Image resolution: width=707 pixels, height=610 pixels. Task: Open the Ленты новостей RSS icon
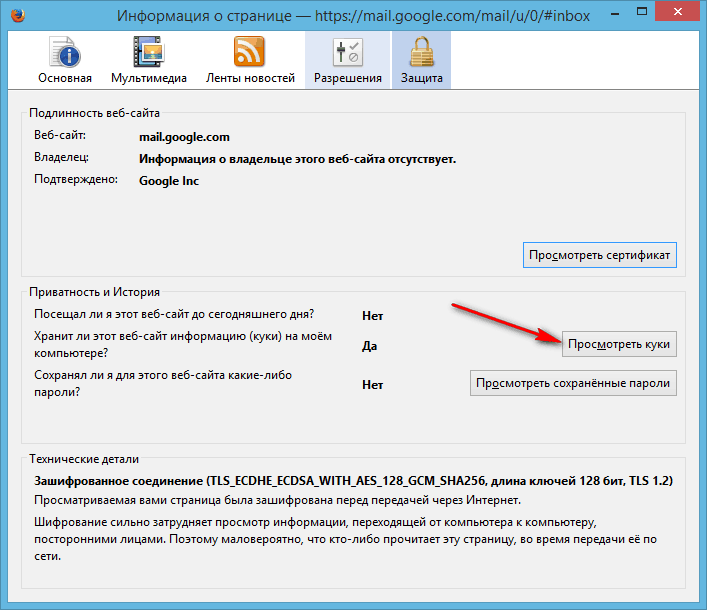point(249,51)
